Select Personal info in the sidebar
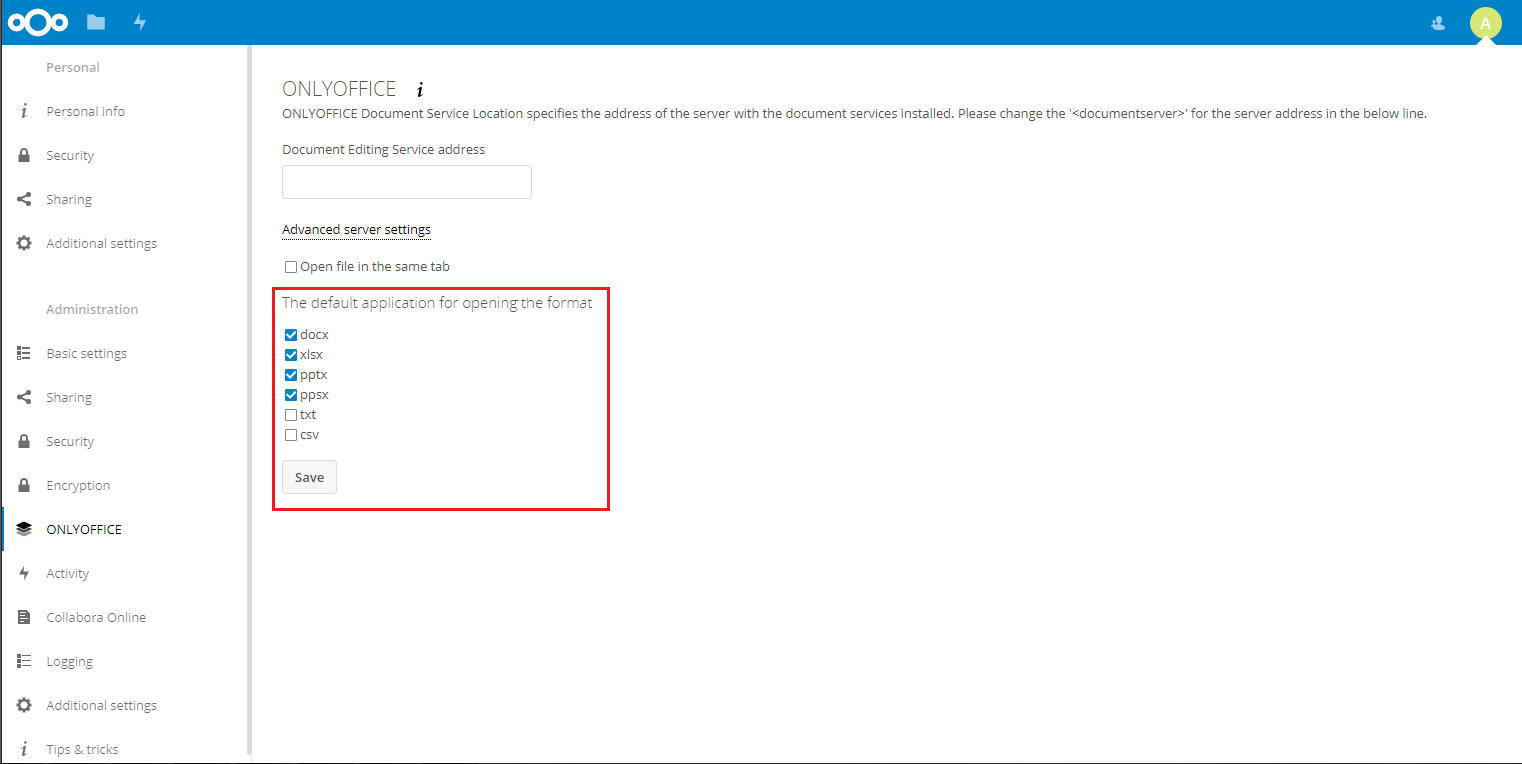 pyautogui.click(x=85, y=110)
